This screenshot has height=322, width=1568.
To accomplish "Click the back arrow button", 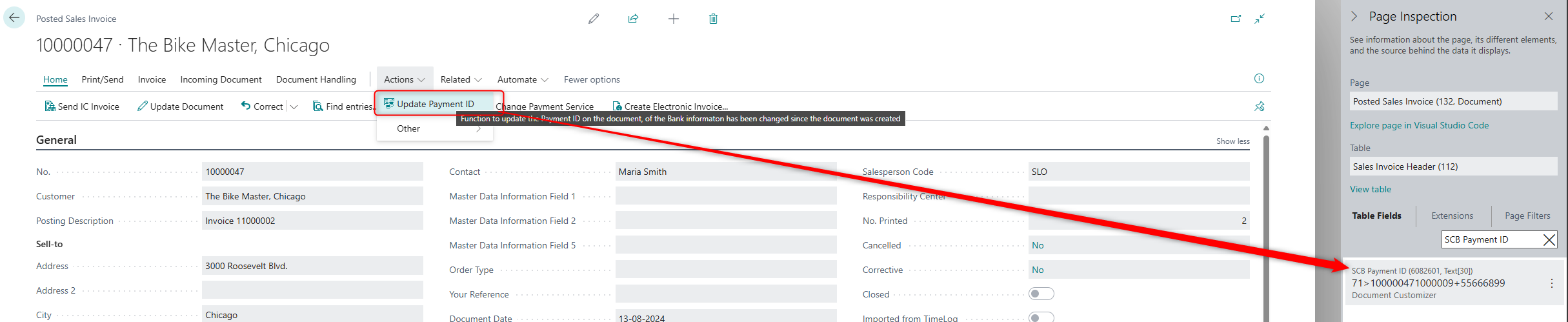I will (x=14, y=18).
